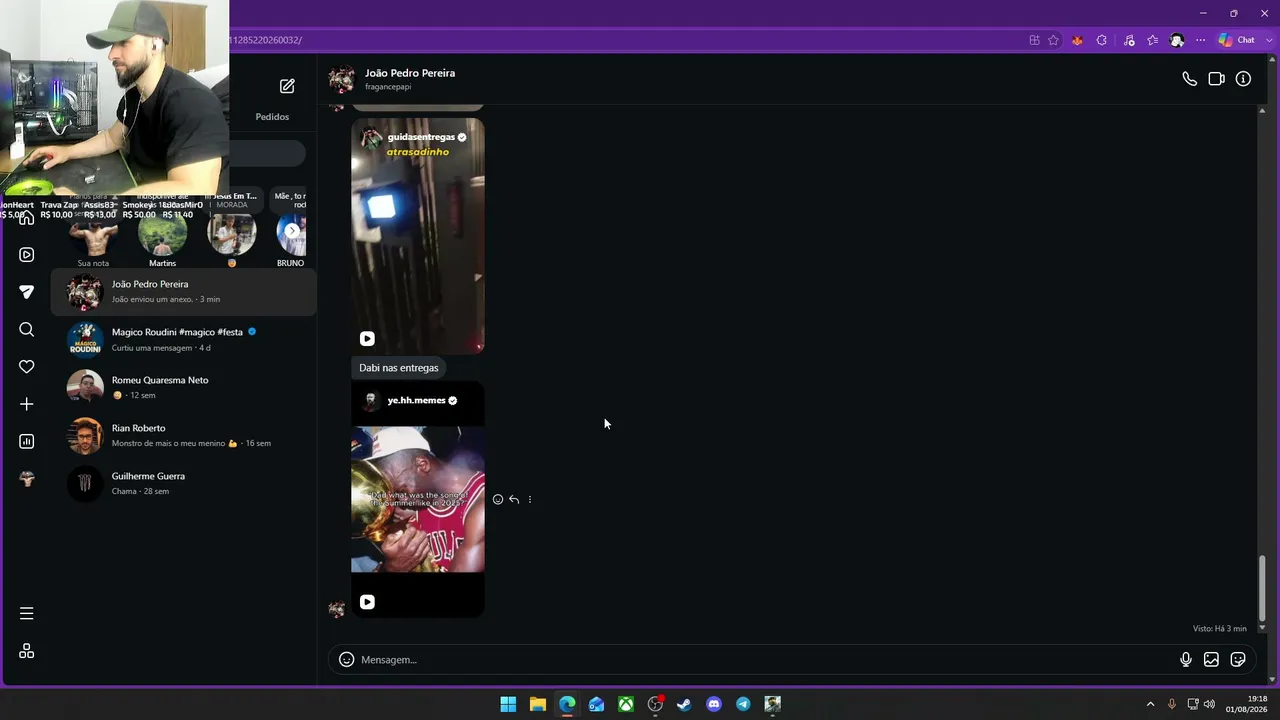Viewport: 1280px width, 720px height.
Task: Open conversation information panel
Action: pos(1243,79)
